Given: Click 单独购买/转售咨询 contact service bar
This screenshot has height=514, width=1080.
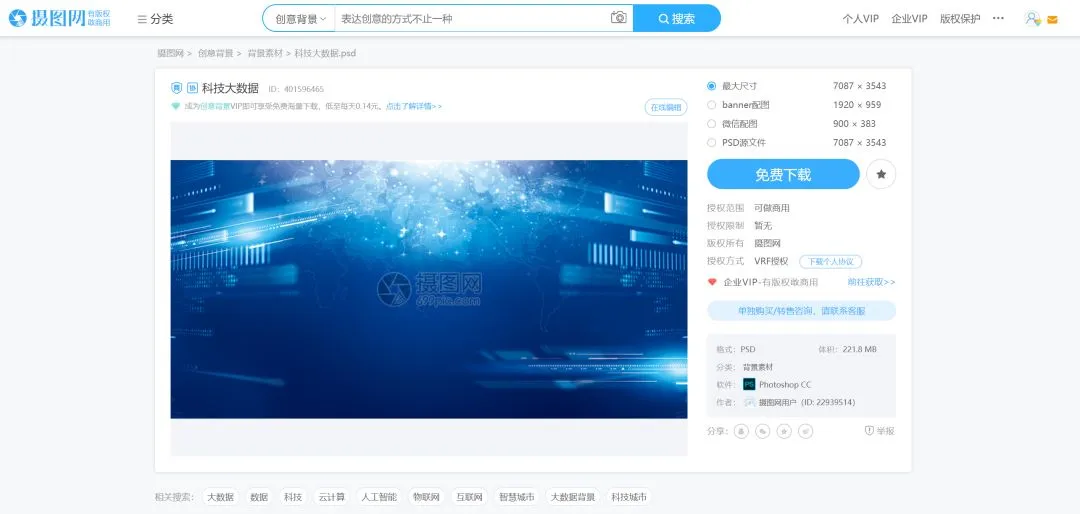Looking at the screenshot, I should coord(802,311).
